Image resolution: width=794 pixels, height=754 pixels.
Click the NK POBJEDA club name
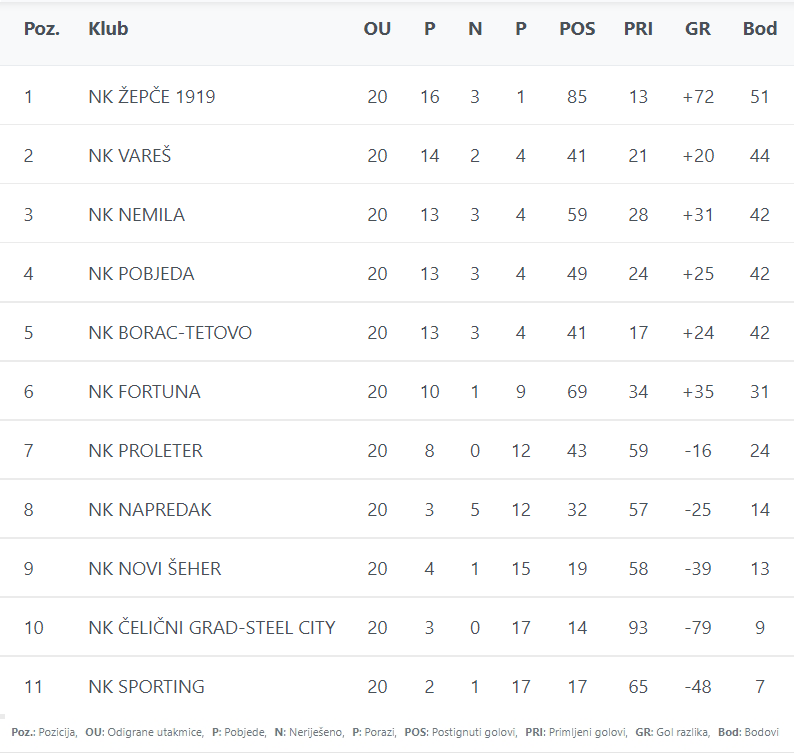(141, 274)
